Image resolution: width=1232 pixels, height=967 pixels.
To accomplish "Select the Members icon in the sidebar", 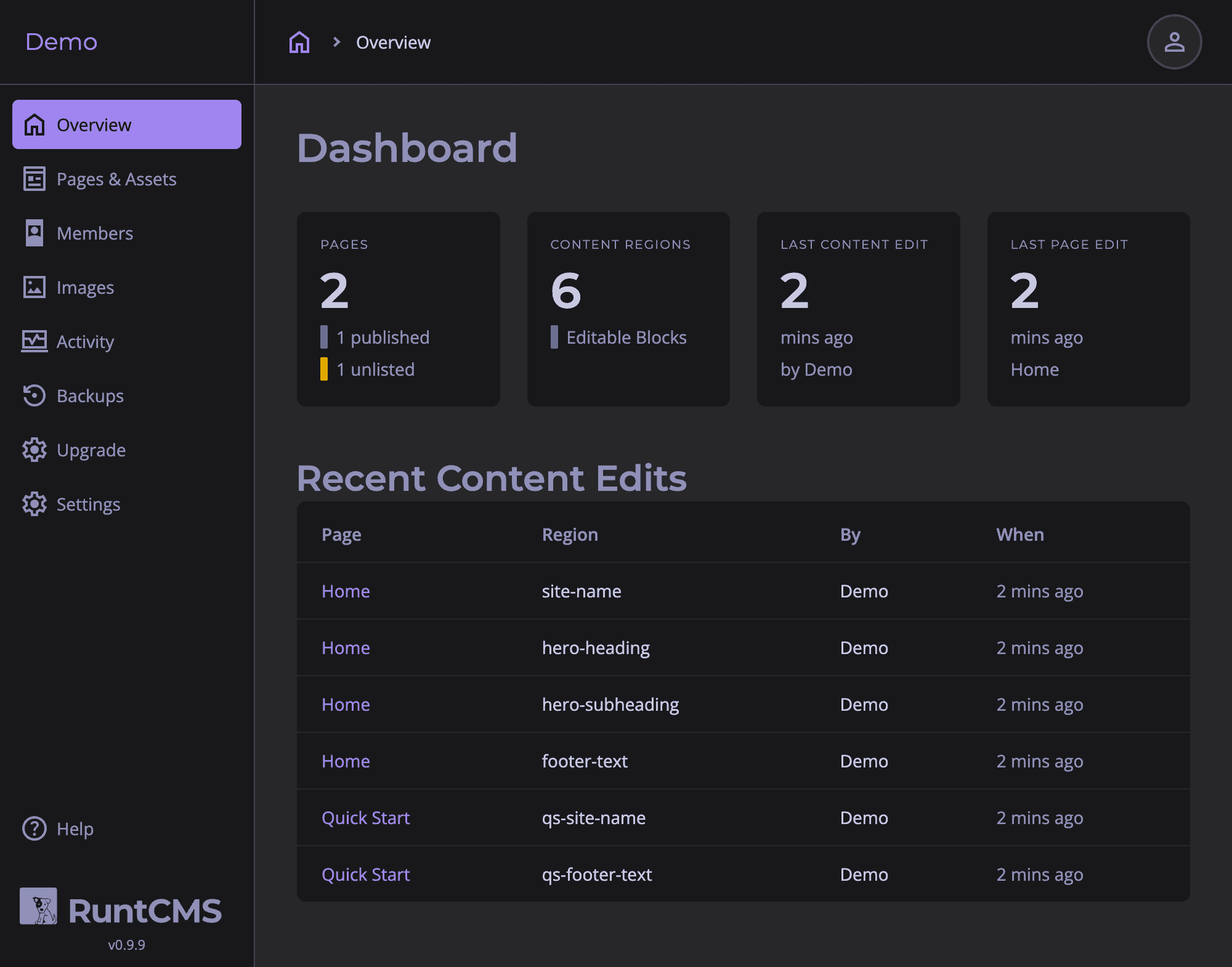I will [x=34, y=233].
